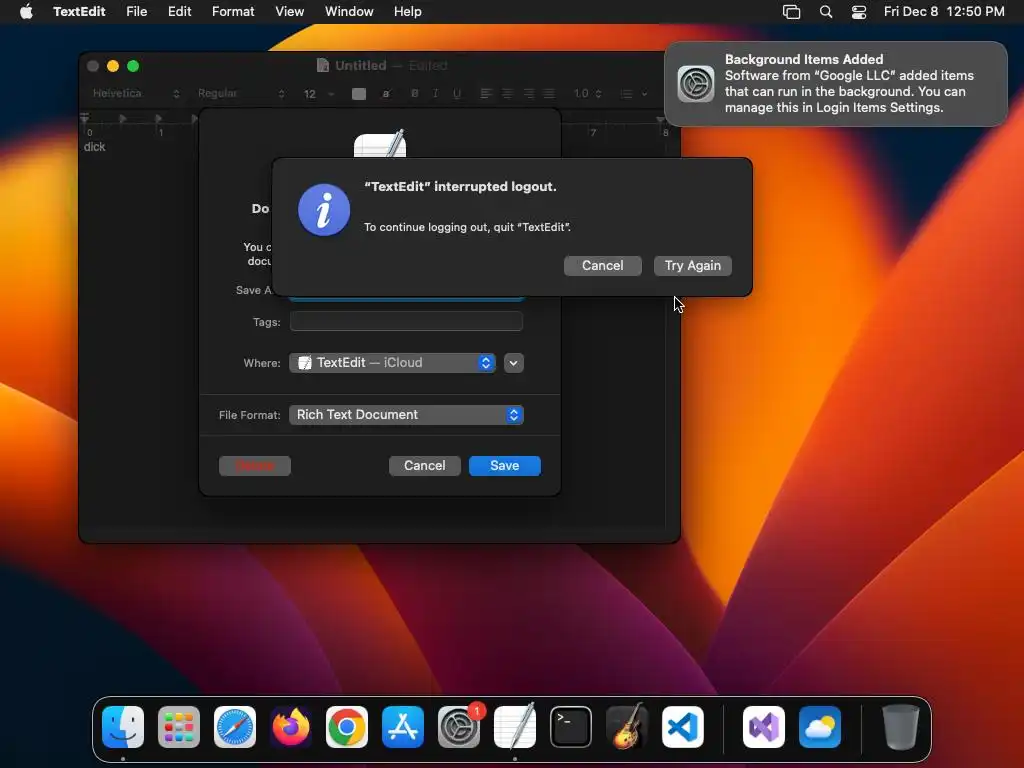This screenshot has height=768, width=1024.
Task: Open Launchpad from the Dock
Action: click(179, 727)
